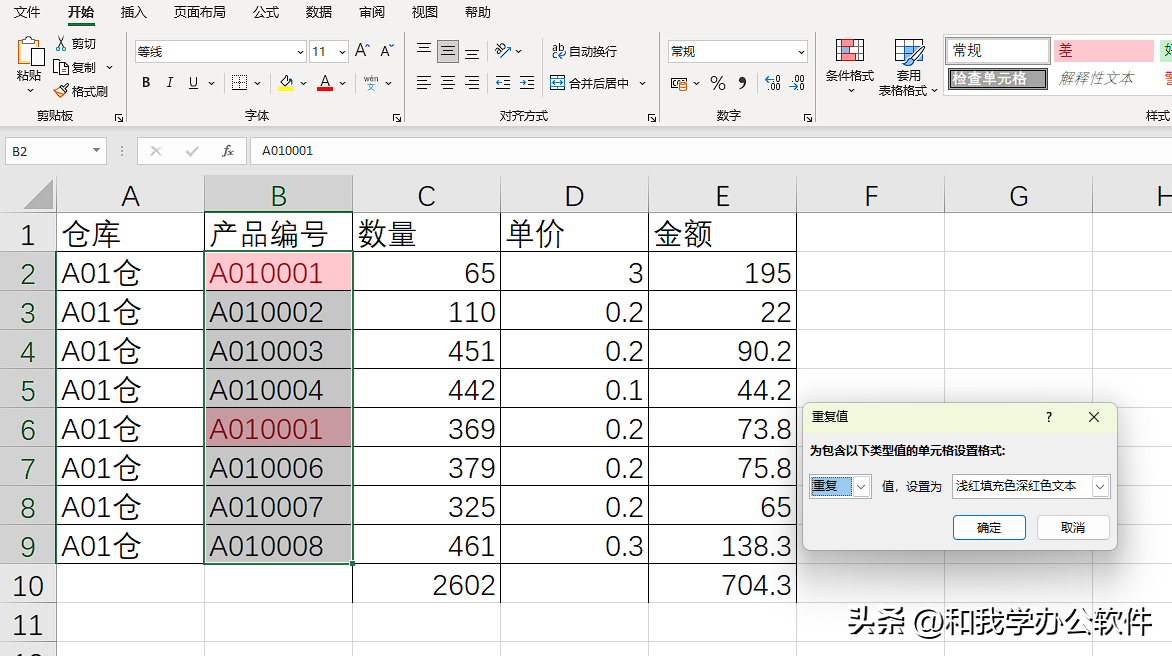Click the text orientation icon
The image size is (1172, 656).
click(x=503, y=51)
